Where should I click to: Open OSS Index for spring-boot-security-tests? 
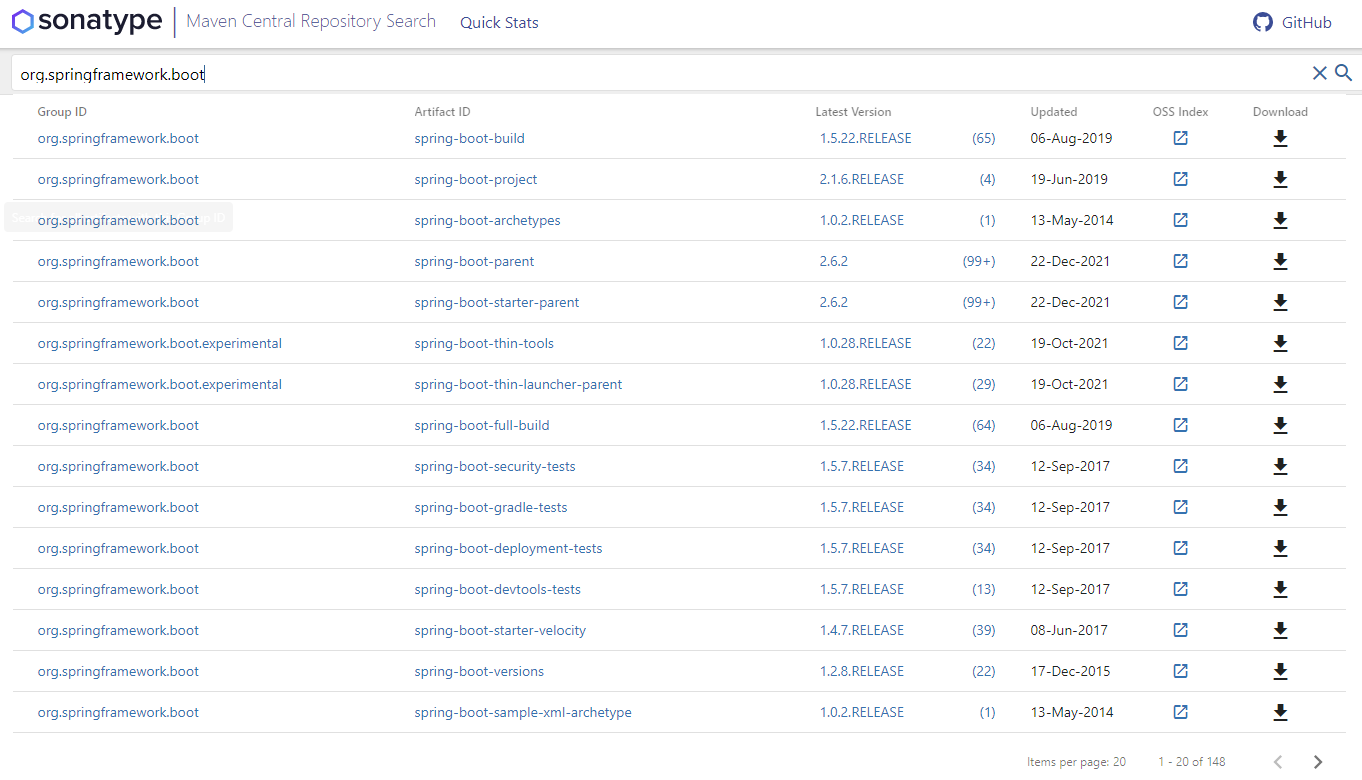(x=1180, y=466)
